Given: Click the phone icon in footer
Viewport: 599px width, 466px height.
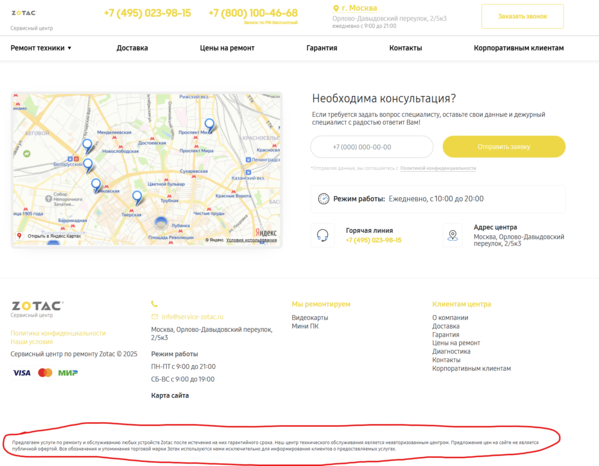Looking at the screenshot, I should 154,304.
